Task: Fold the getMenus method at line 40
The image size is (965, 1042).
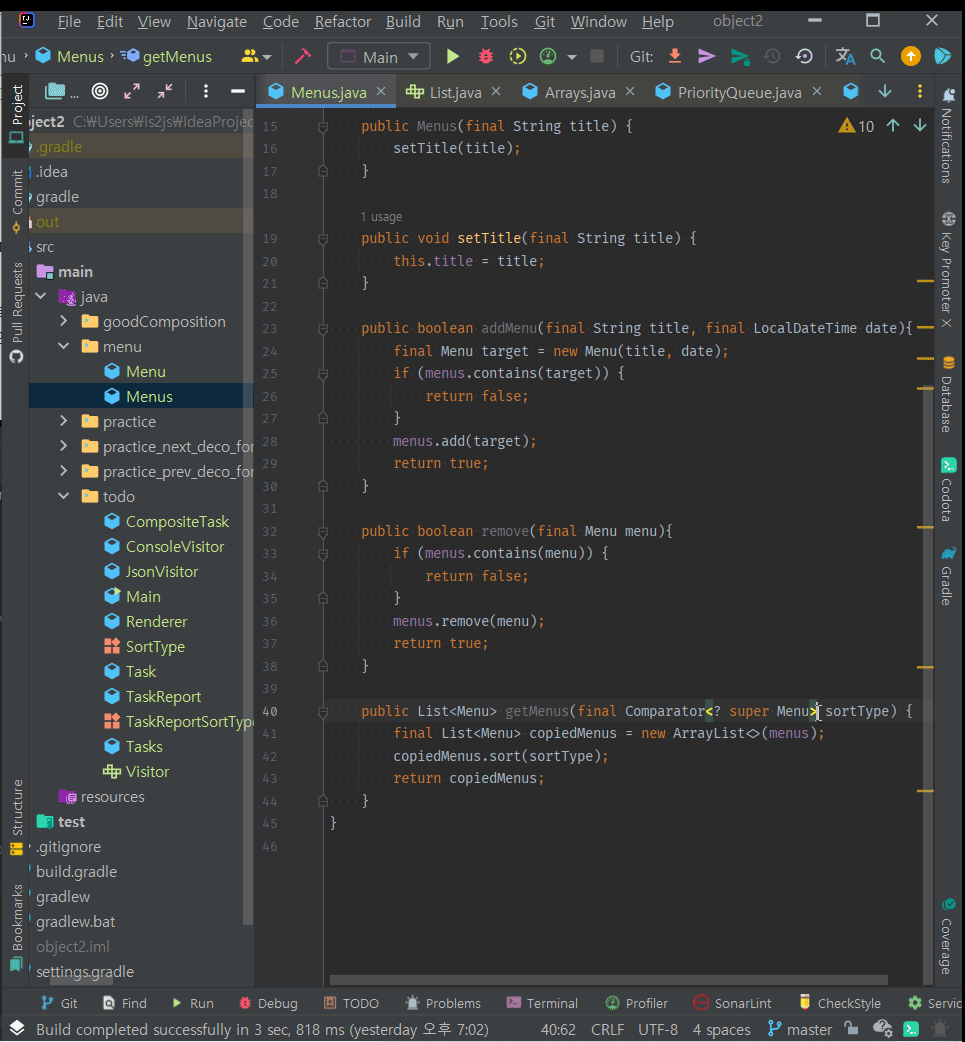Action: (323, 711)
